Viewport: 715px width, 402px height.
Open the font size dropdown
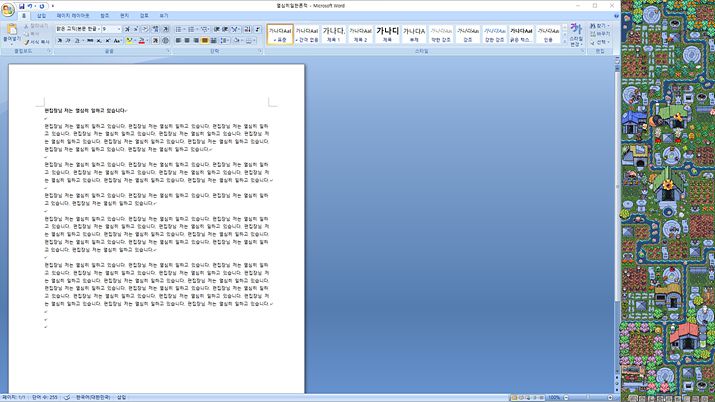(119, 29)
